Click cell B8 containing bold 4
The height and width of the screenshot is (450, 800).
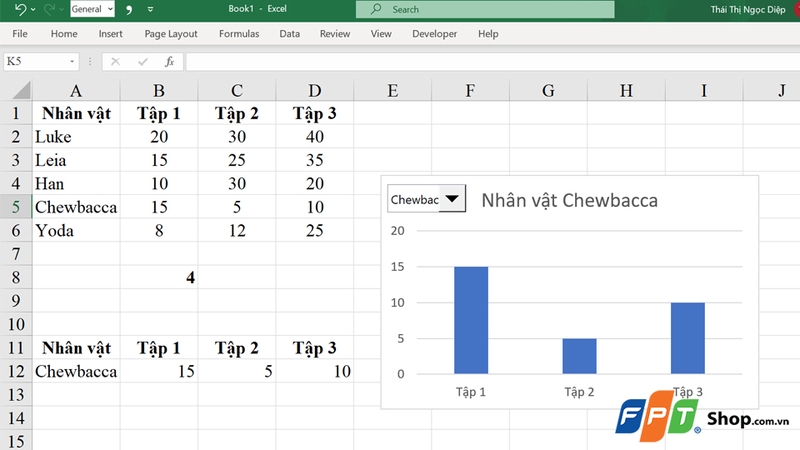(x=159, y=278)
